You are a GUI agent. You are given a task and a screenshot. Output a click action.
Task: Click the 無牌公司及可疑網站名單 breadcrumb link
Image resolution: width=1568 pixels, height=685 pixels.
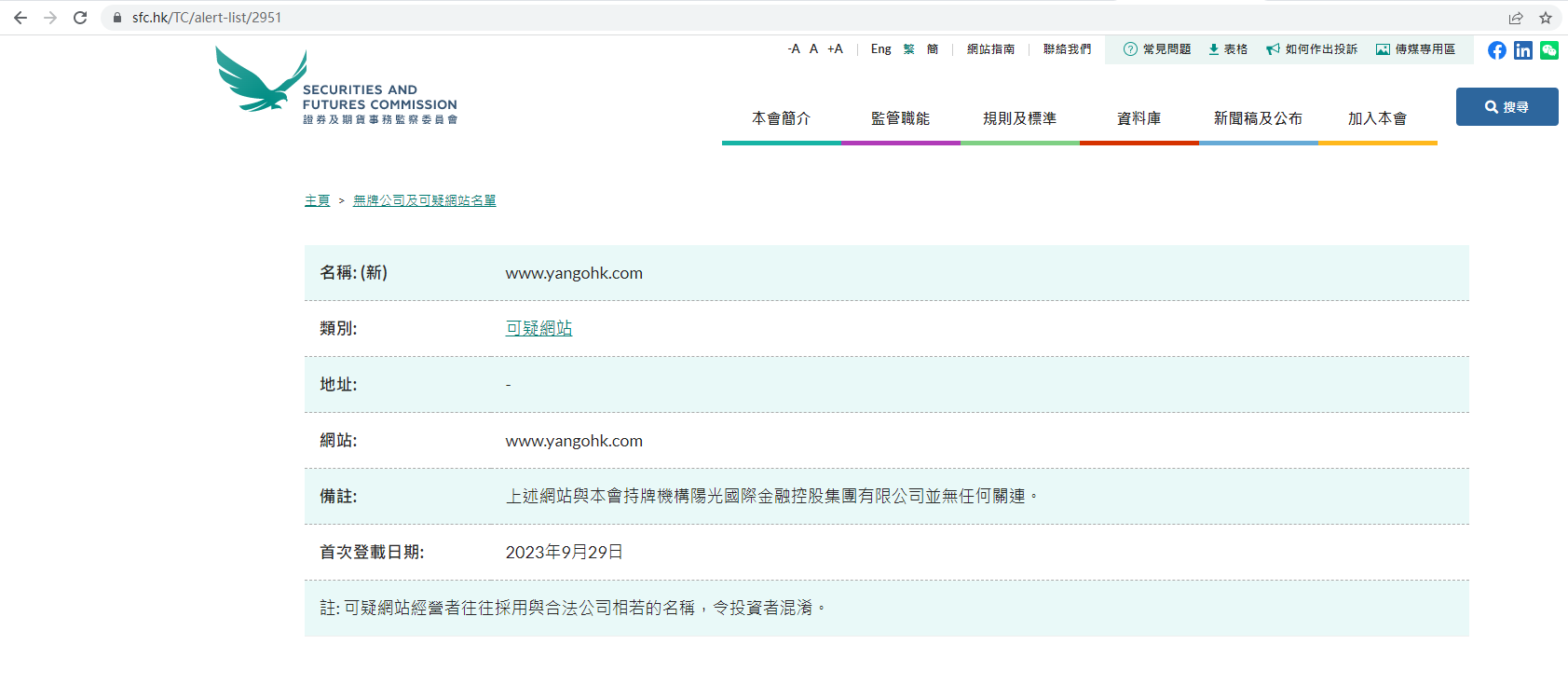424,200
